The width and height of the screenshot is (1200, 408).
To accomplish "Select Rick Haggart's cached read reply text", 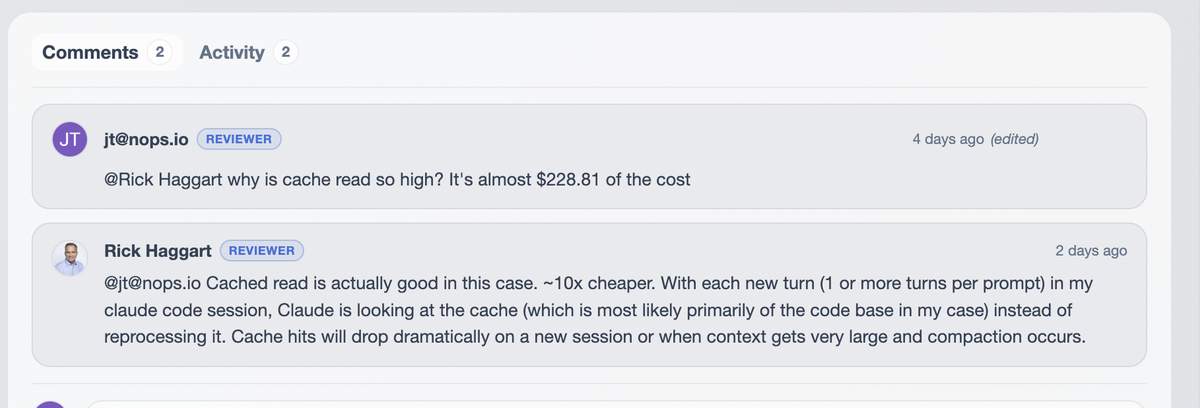I will 594,309.
